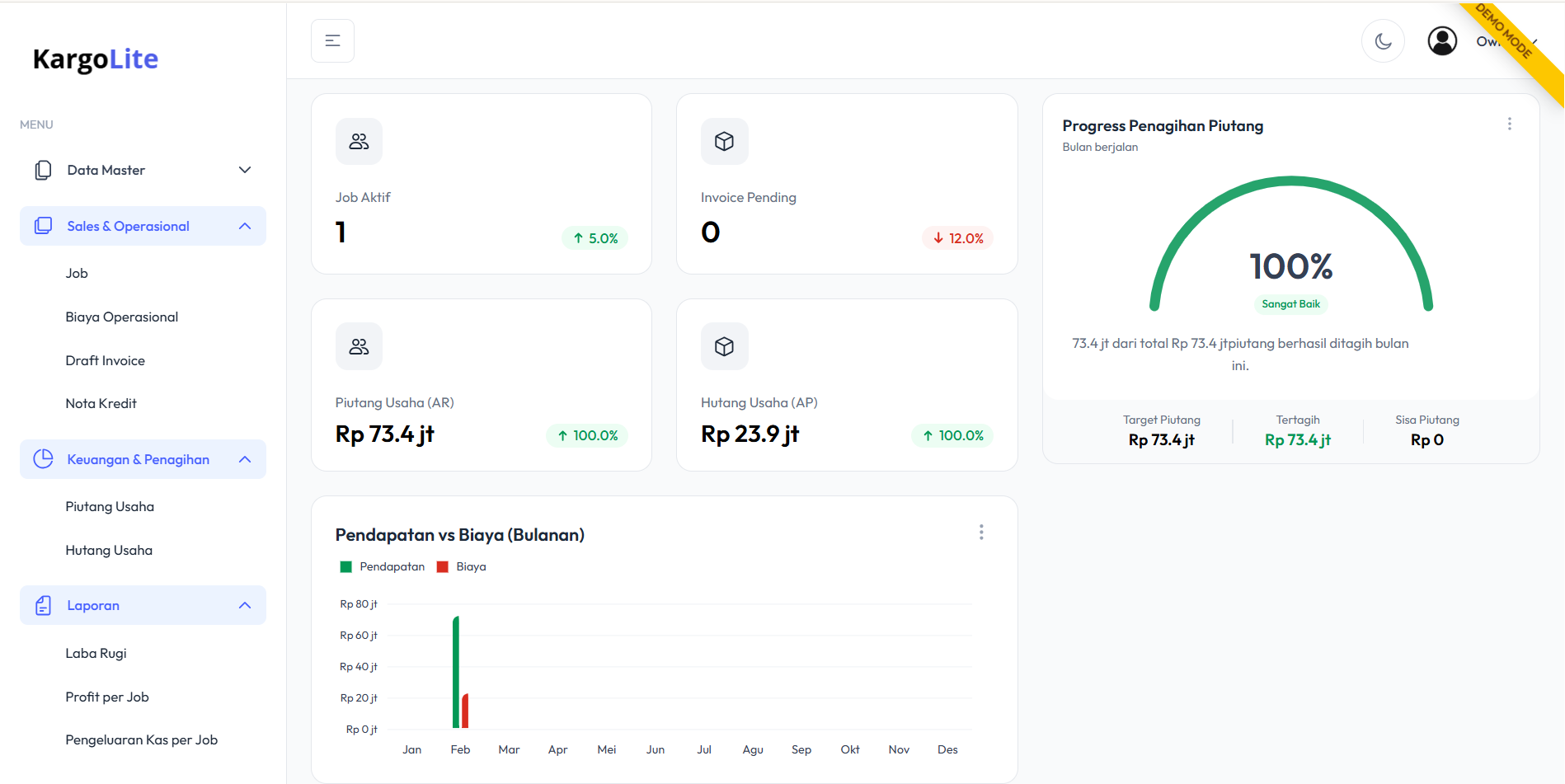Toggle the Biaya series in the chart legend
Screen dimensions: 1565x784
pyautogui.click(x=462, y=567)
